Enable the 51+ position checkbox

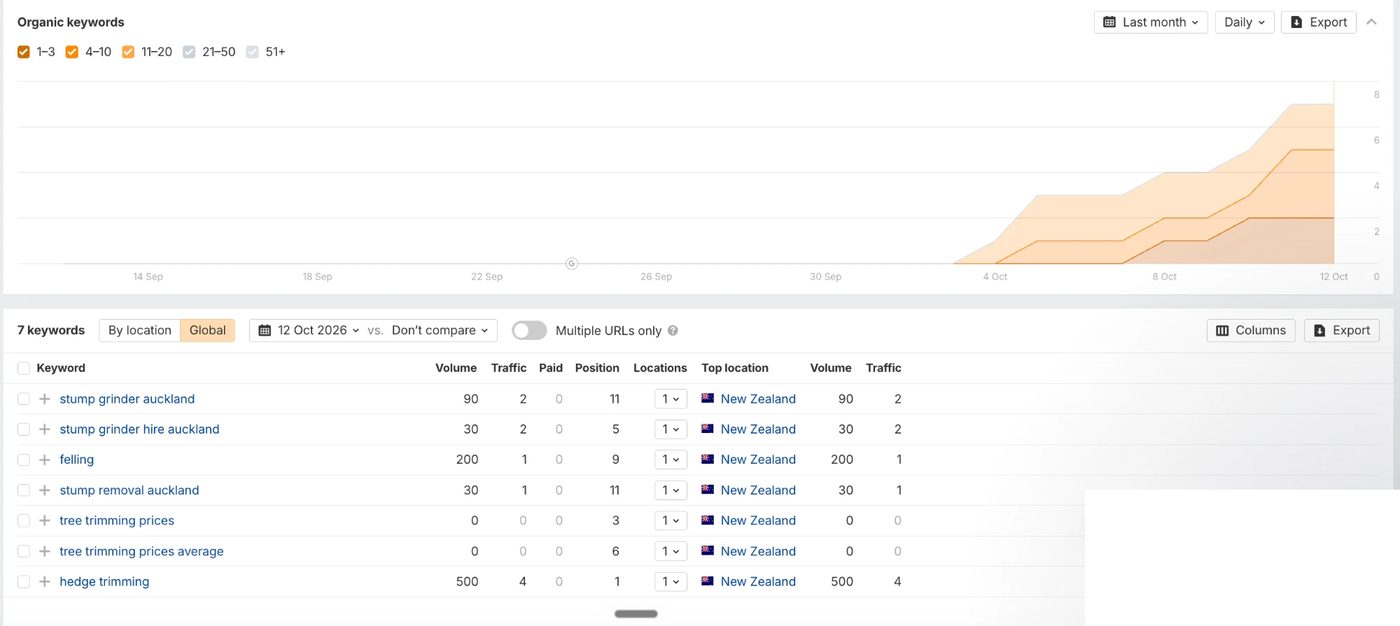[252, 52]
